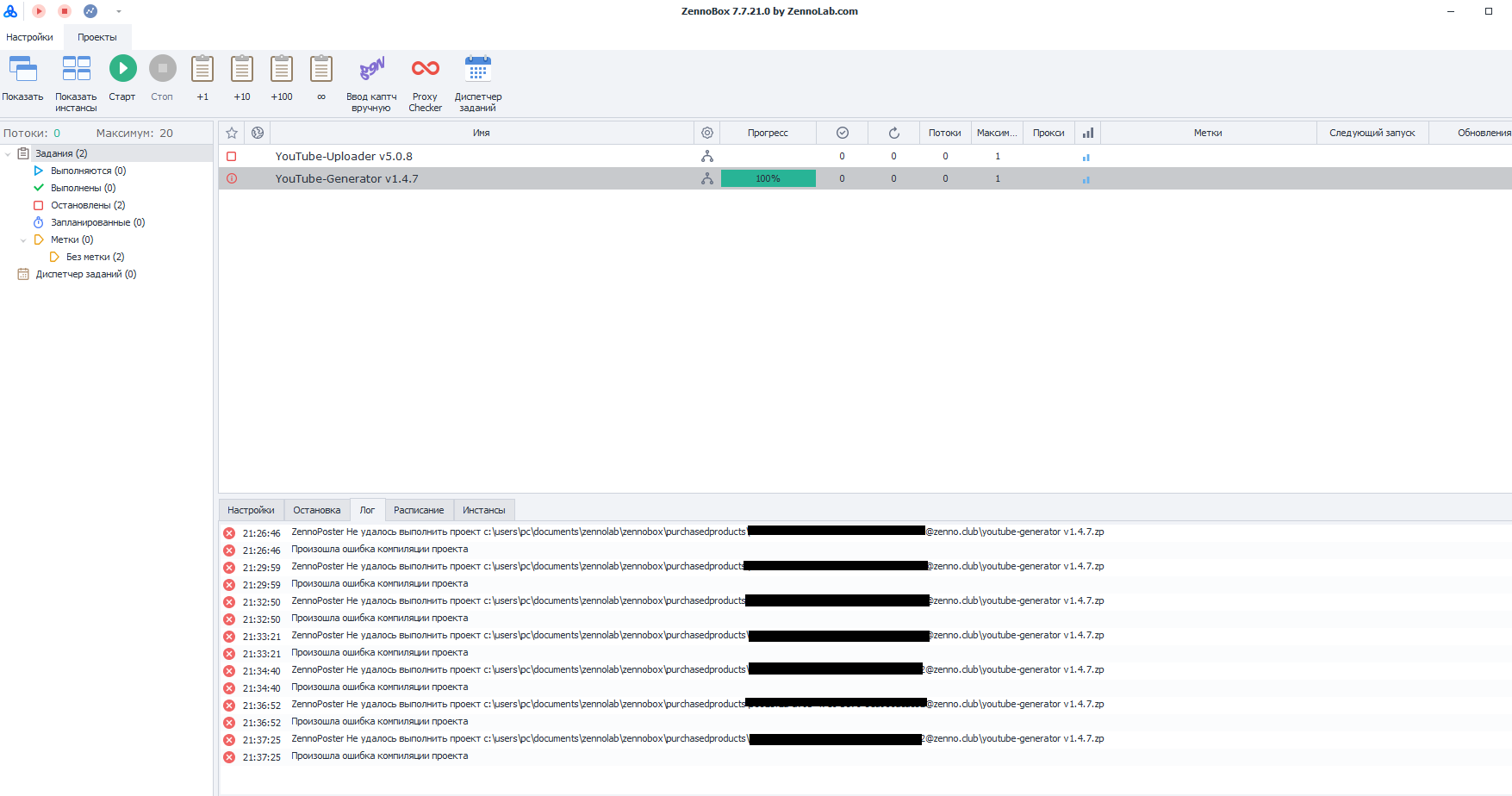Screen dimensions: 1512x796
Task: Open the quick access dropdown arrow in title bar
Action: tap(119, 12)
